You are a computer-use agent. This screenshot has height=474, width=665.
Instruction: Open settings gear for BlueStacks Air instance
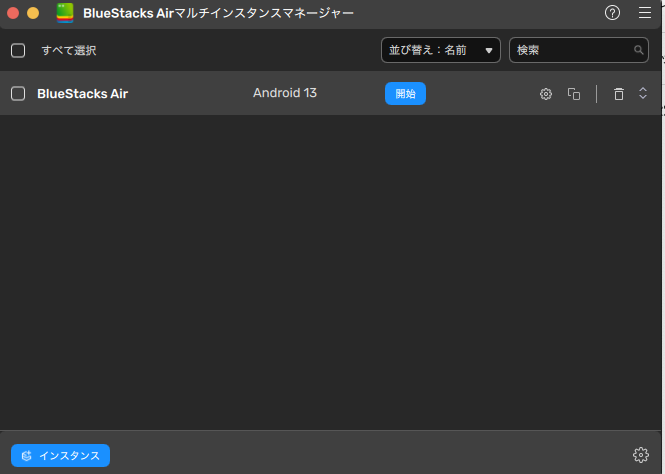click(546, 94)
